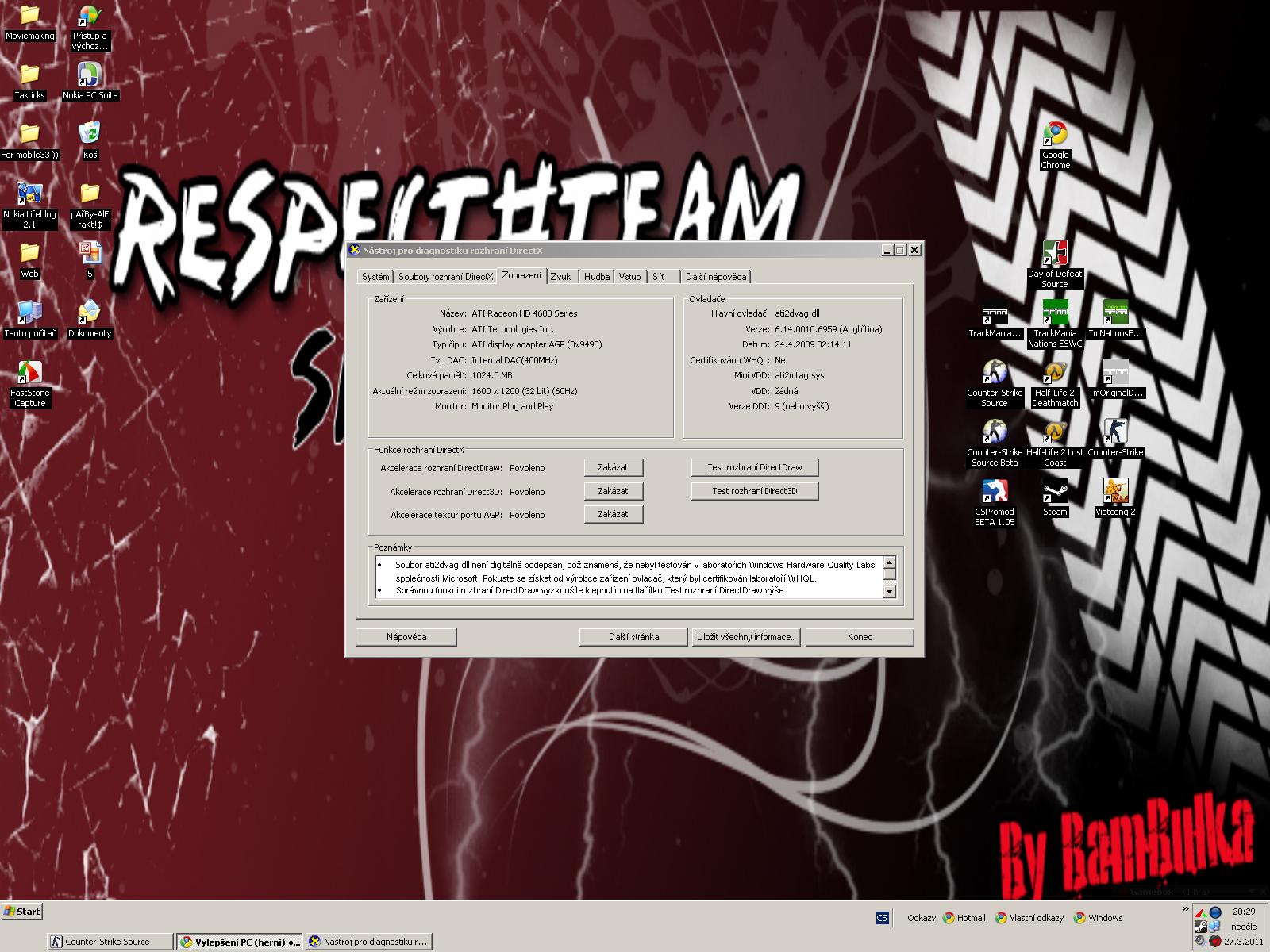Click the Poznámky scrollbar down arrow
Image resolution: width=1270 pixels, height=952 pixels.
click(x=889, y=591)
